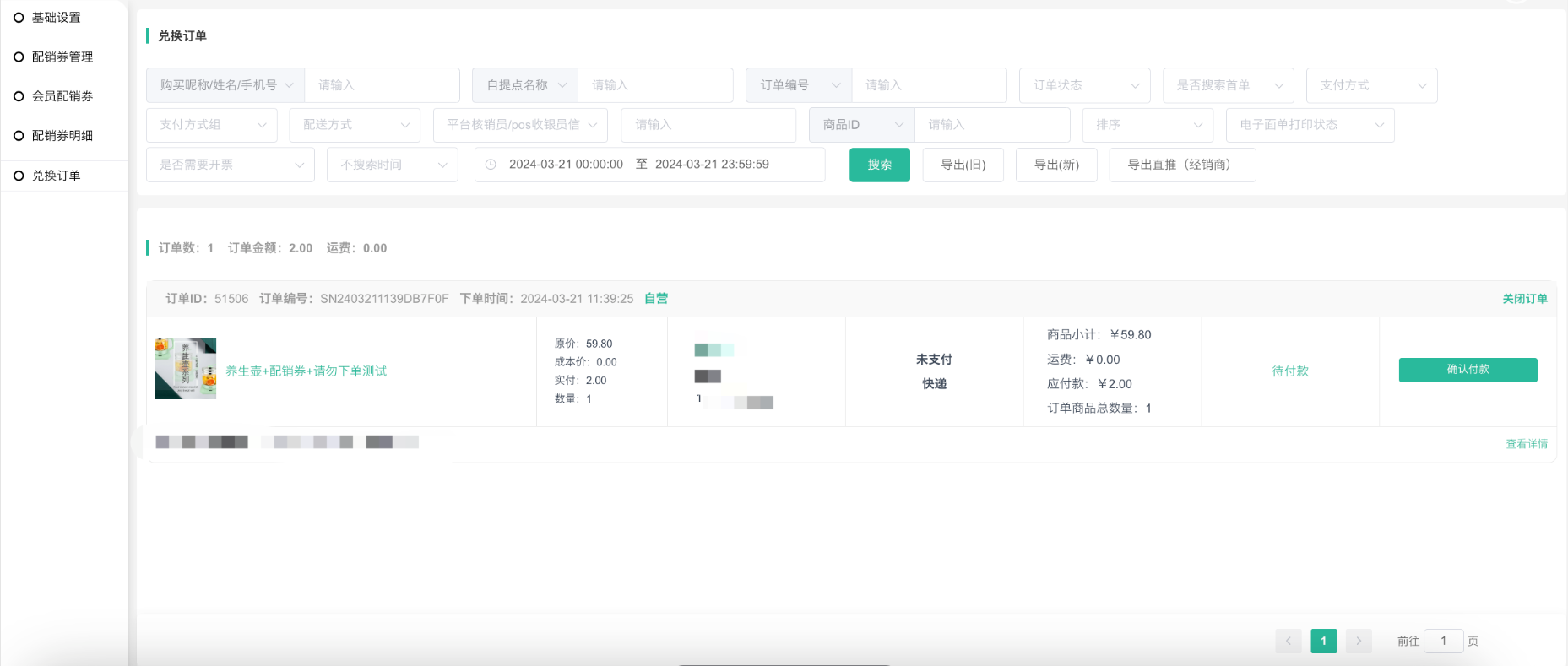Click next page arrow in pagination

pos(1358,642)
